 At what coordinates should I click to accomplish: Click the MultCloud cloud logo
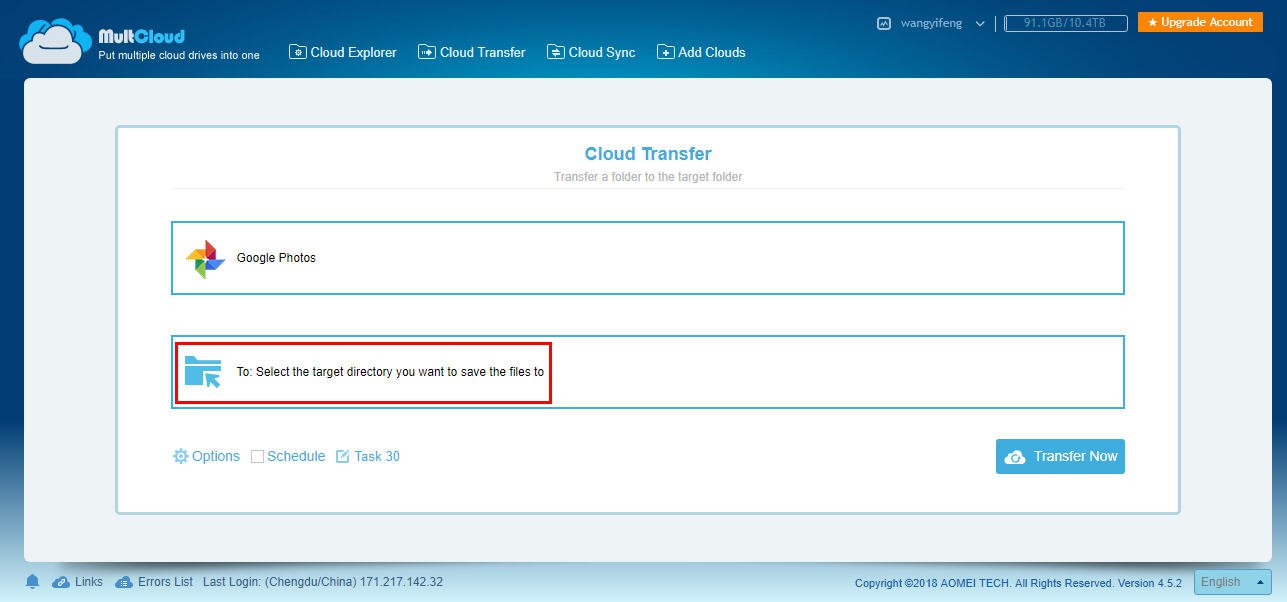[x=56, y=41]
